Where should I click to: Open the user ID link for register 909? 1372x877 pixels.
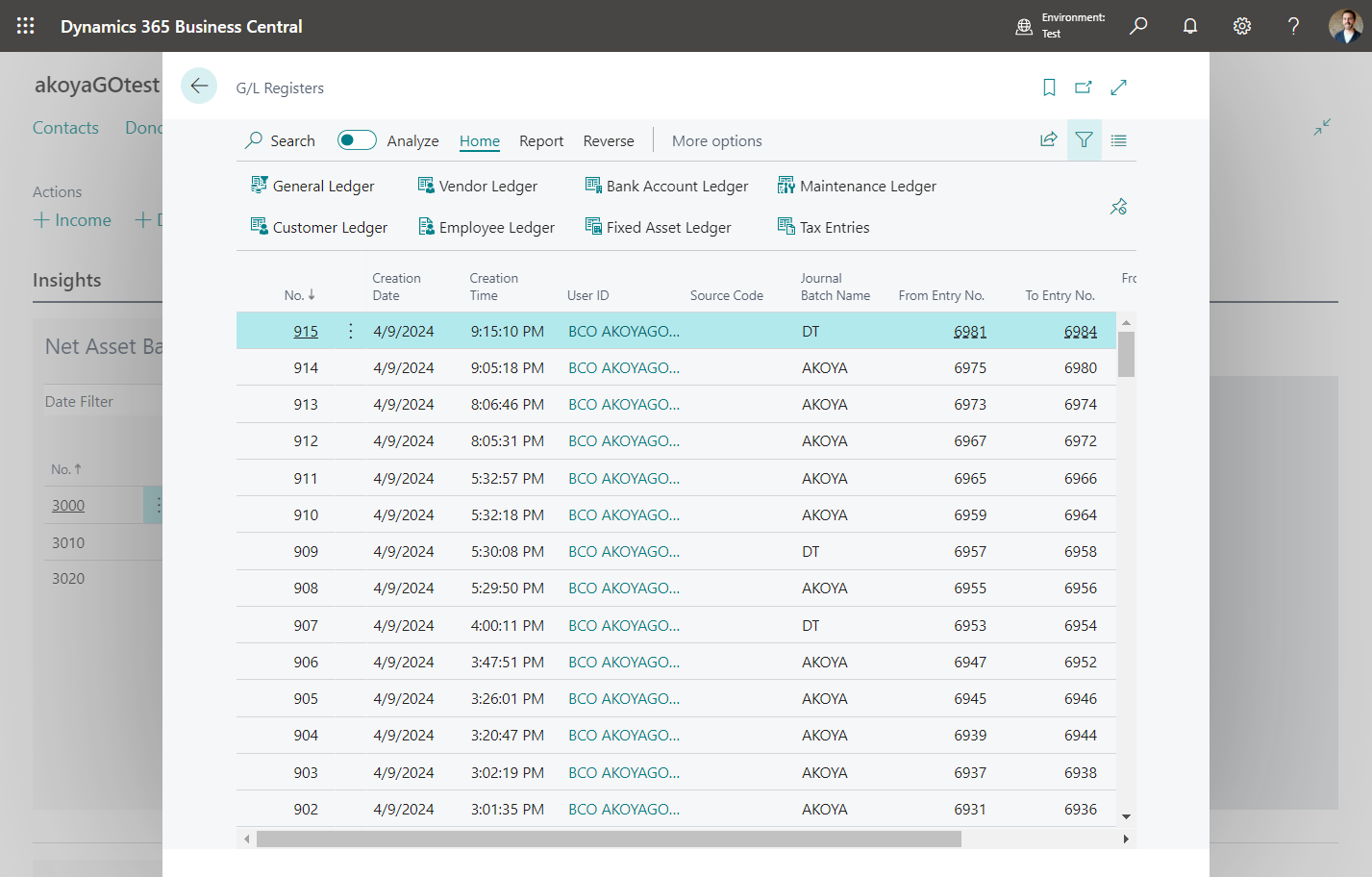(x=624, y=551)
